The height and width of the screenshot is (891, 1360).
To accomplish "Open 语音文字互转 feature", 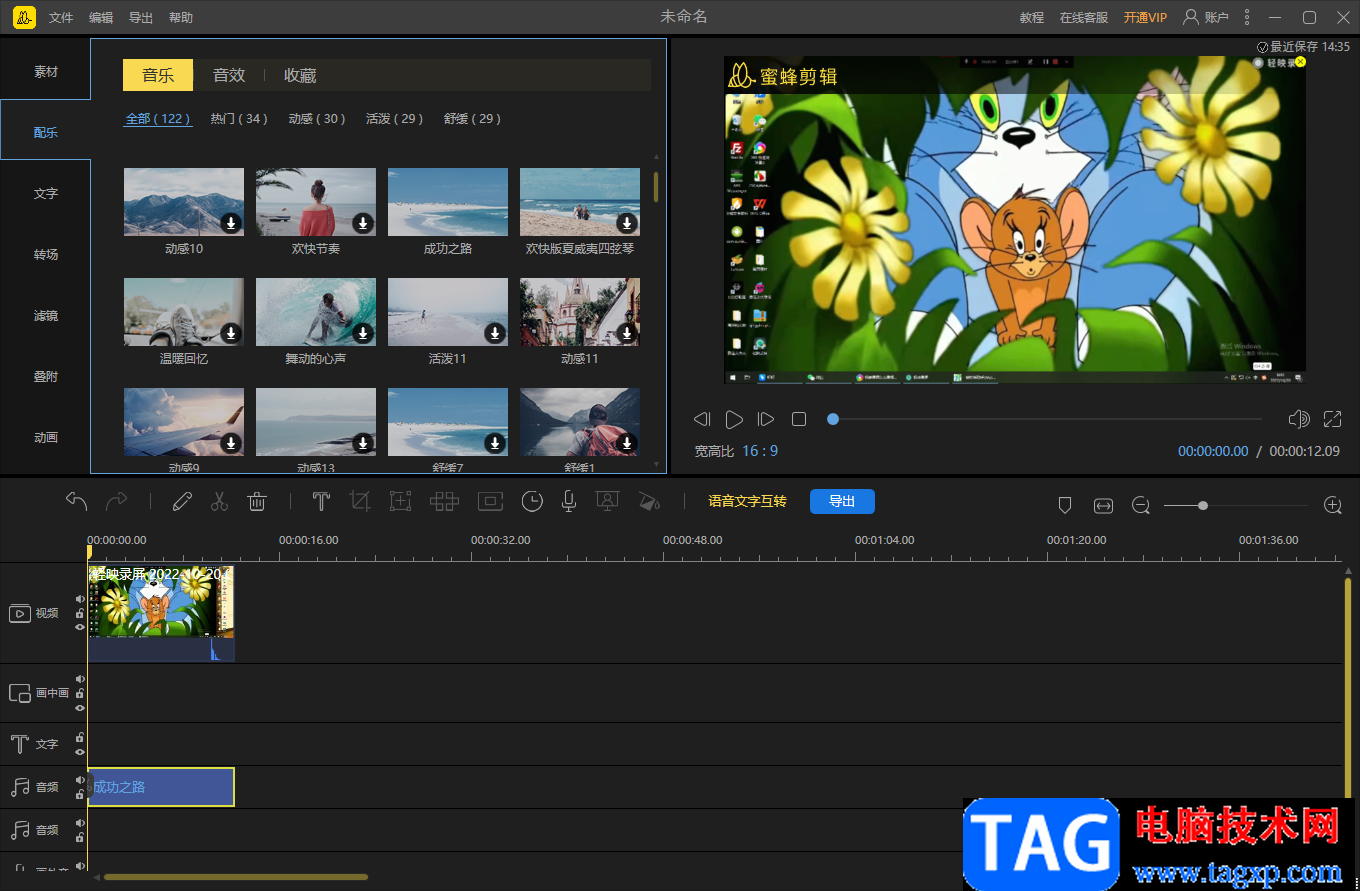I will coord(747,501).
